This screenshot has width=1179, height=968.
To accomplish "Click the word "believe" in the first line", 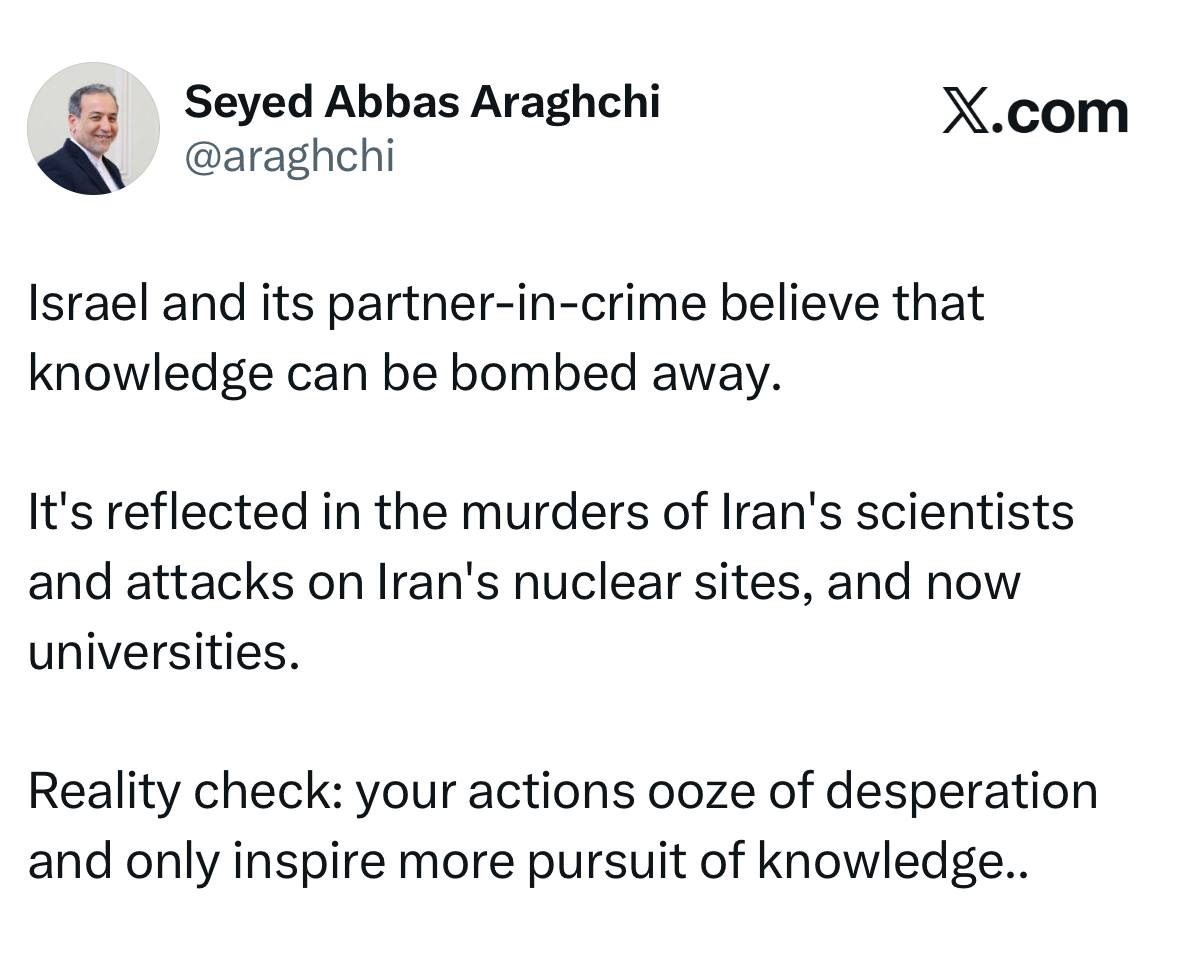I will click(x=792, y=303).
